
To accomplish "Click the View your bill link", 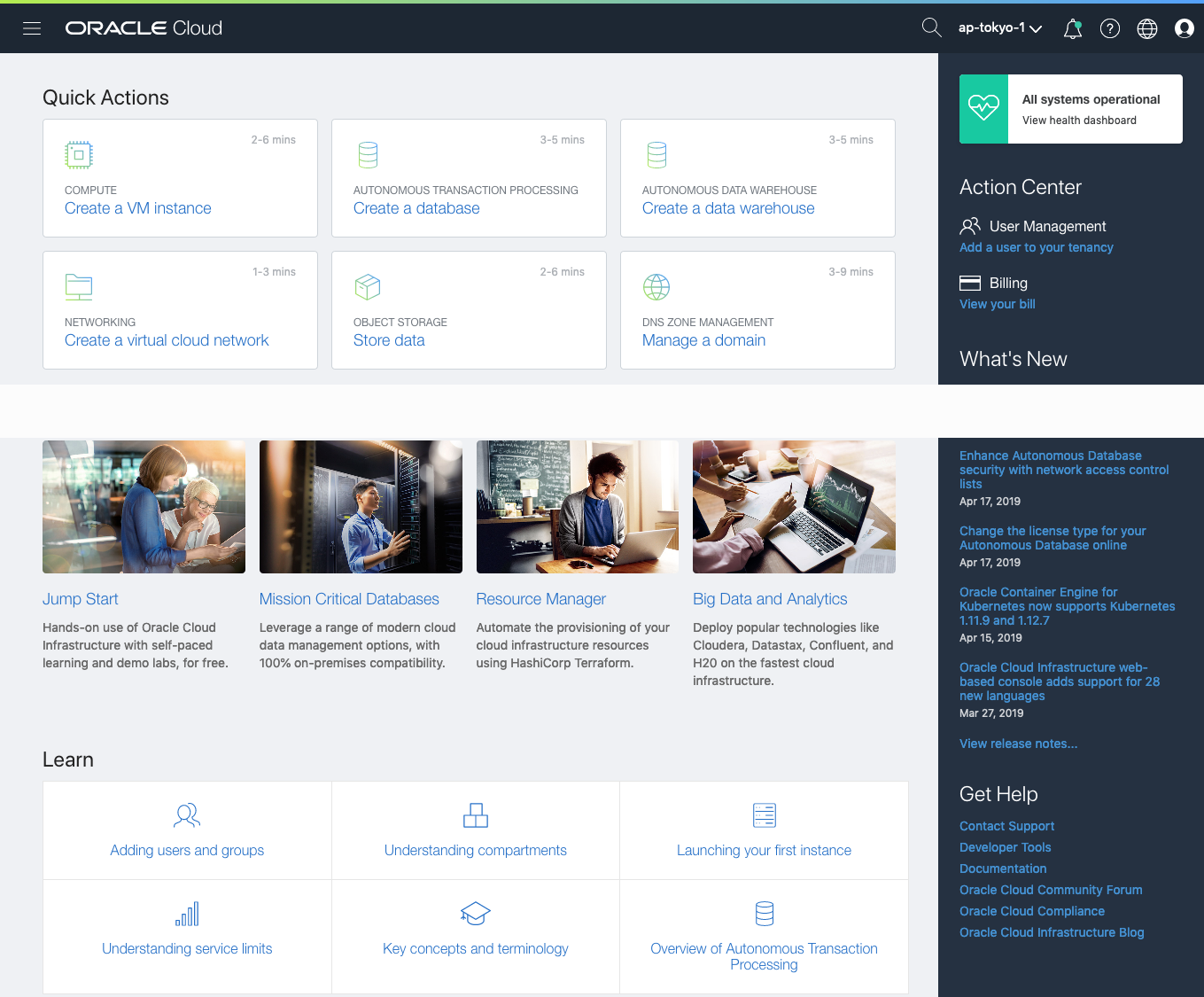I will tap(998, 304).
